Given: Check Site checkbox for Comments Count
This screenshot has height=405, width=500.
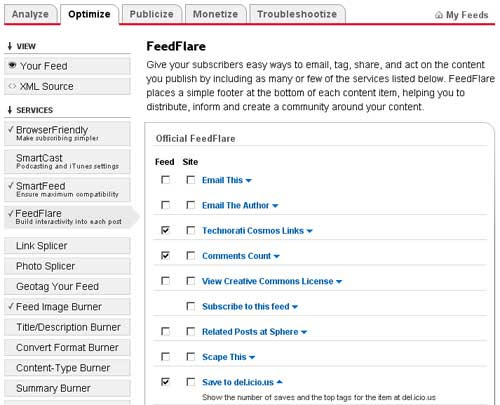Looking at the screenshot, I should pyautogui.click(x=191, y=256).
